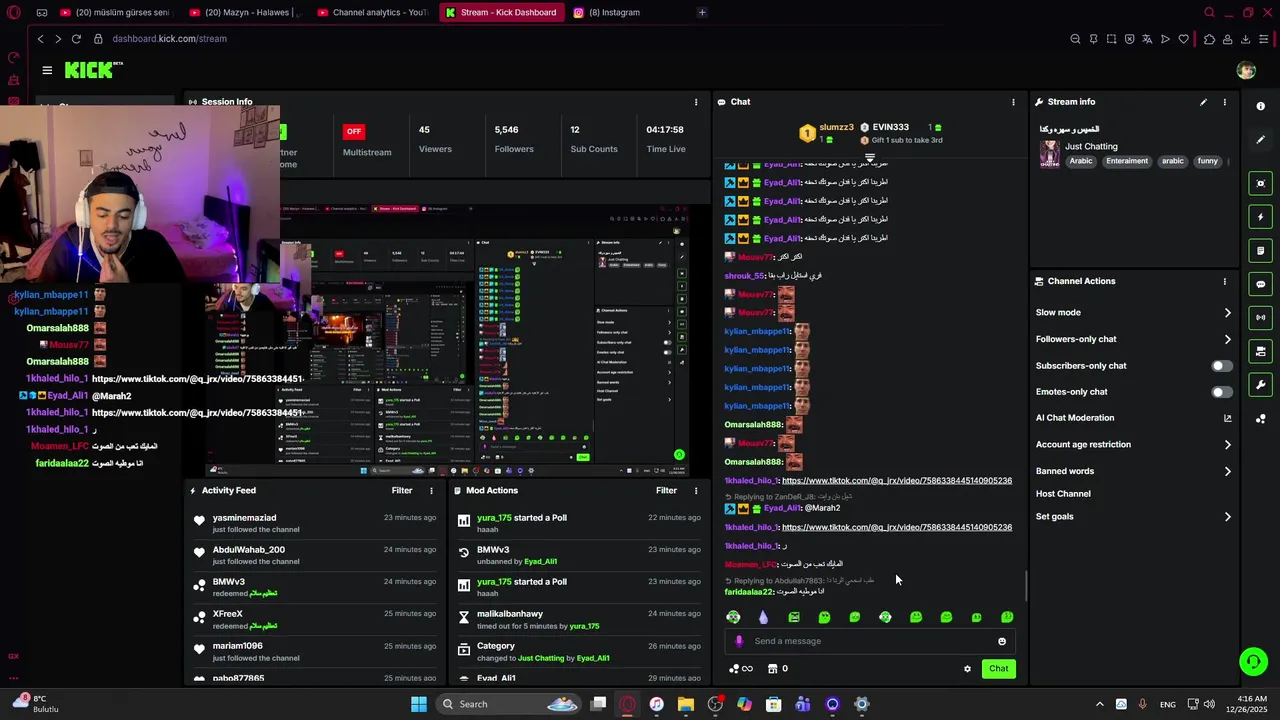This screenshot has width=1280, height=720.
Task: Click the green Chat send button
Action: click(x=998, y=669)
